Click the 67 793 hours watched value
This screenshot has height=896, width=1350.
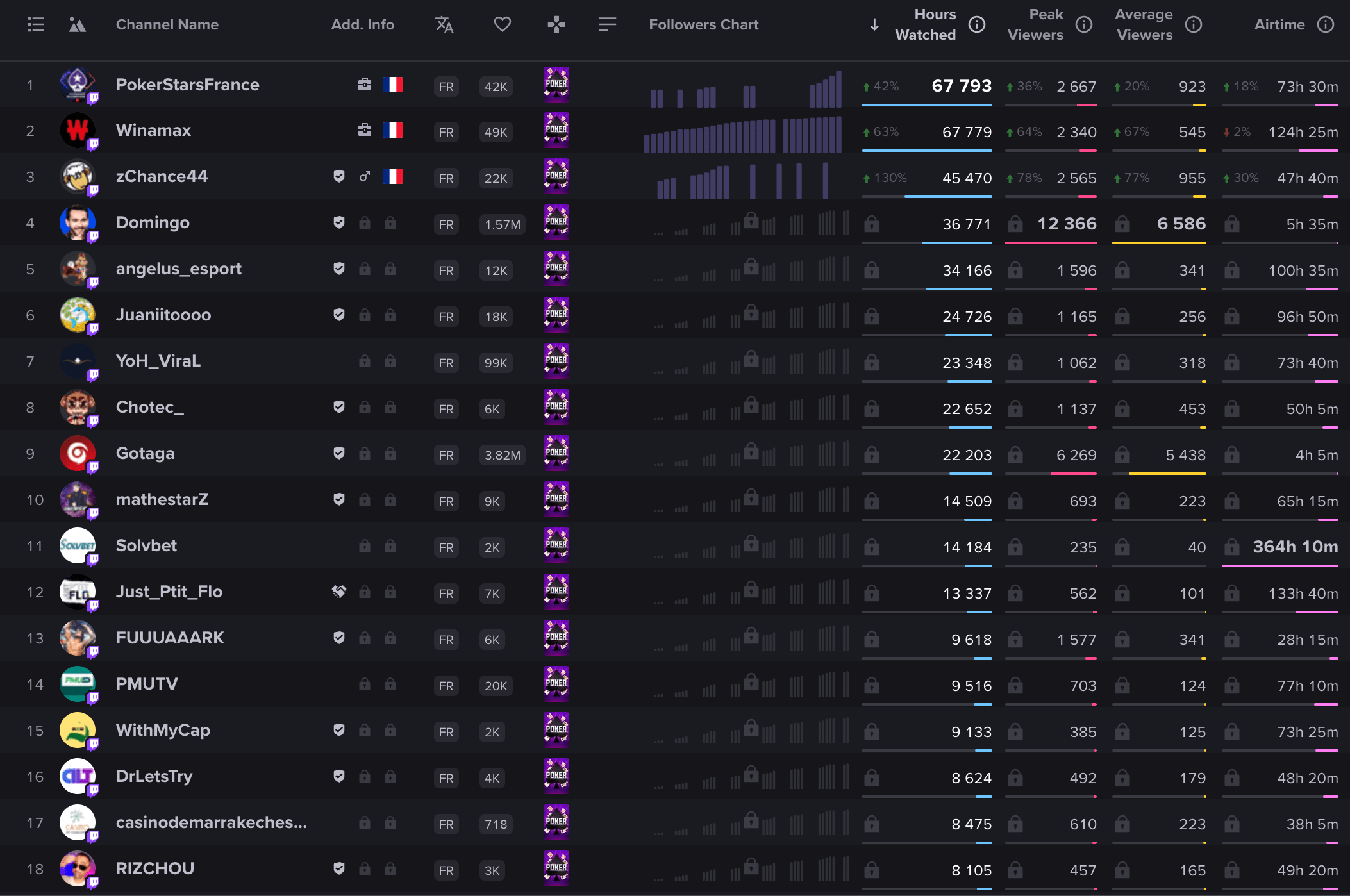[x=962, y=85]
